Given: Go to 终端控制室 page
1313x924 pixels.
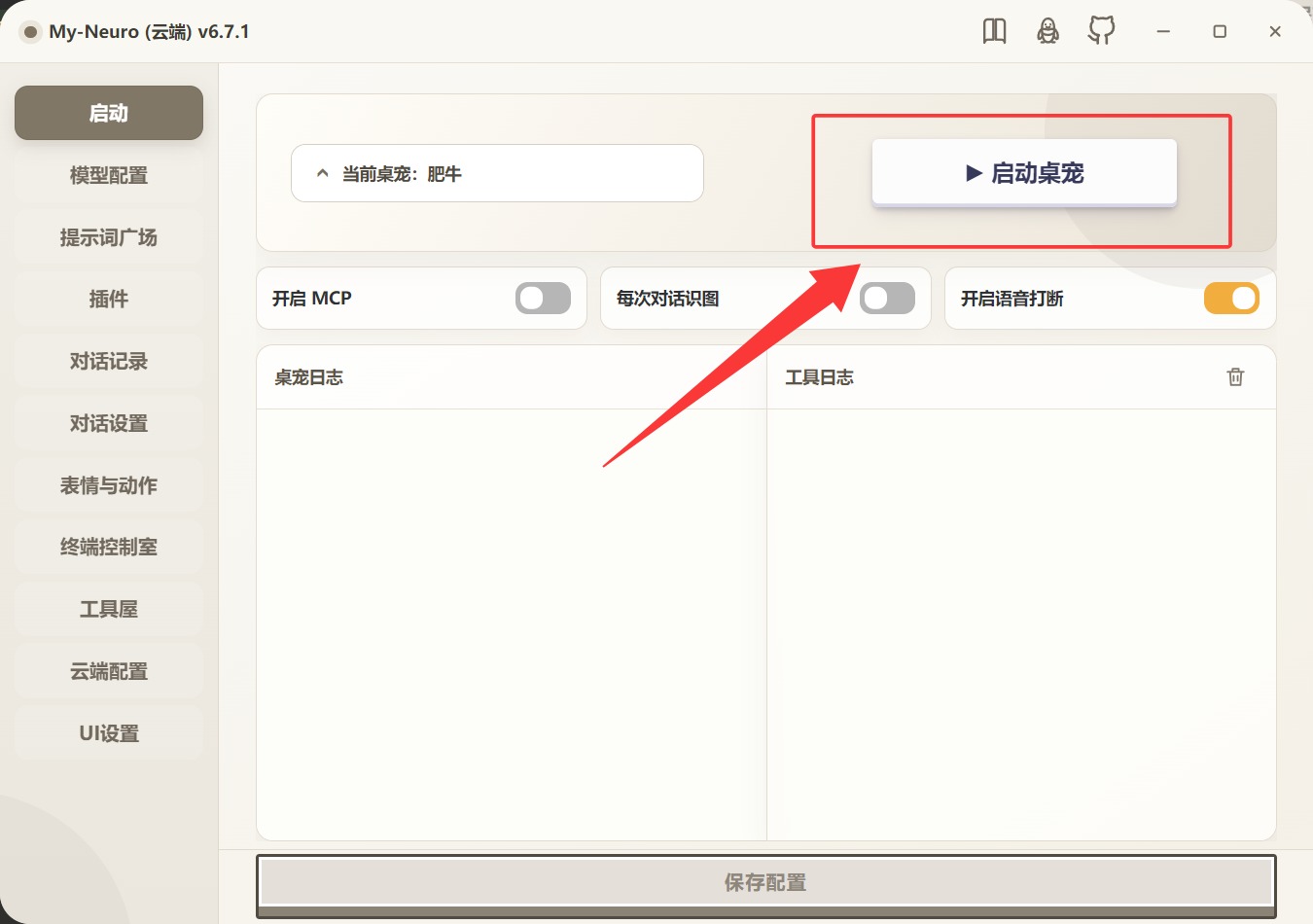Looking at the screenshot, I should (109, 547).
